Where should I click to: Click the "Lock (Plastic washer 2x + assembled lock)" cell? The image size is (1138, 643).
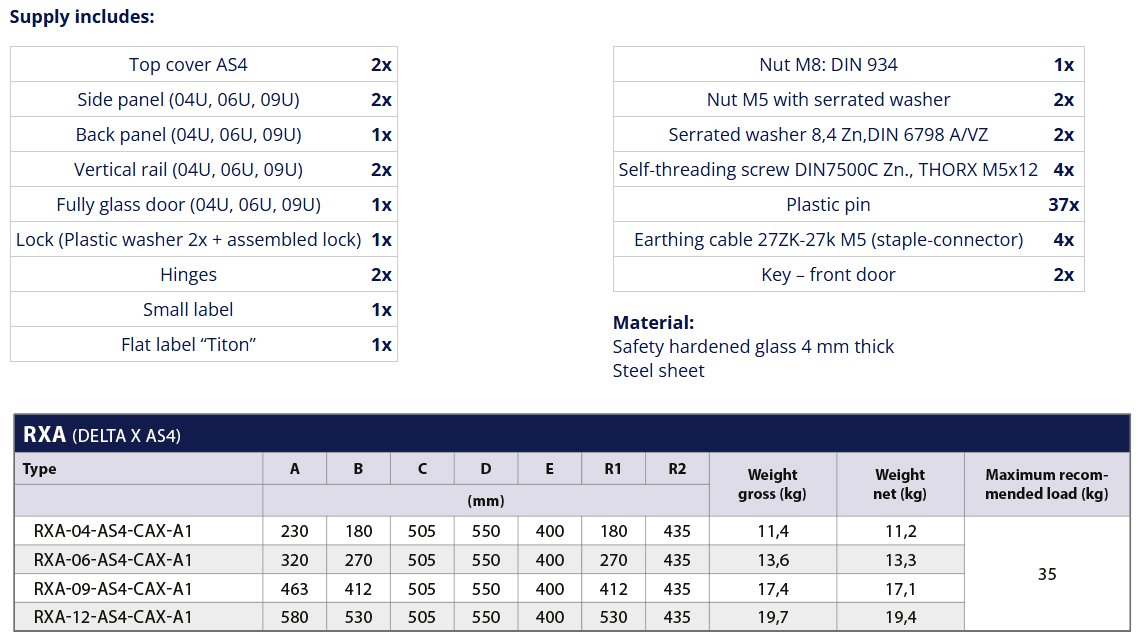coord(188,240)
